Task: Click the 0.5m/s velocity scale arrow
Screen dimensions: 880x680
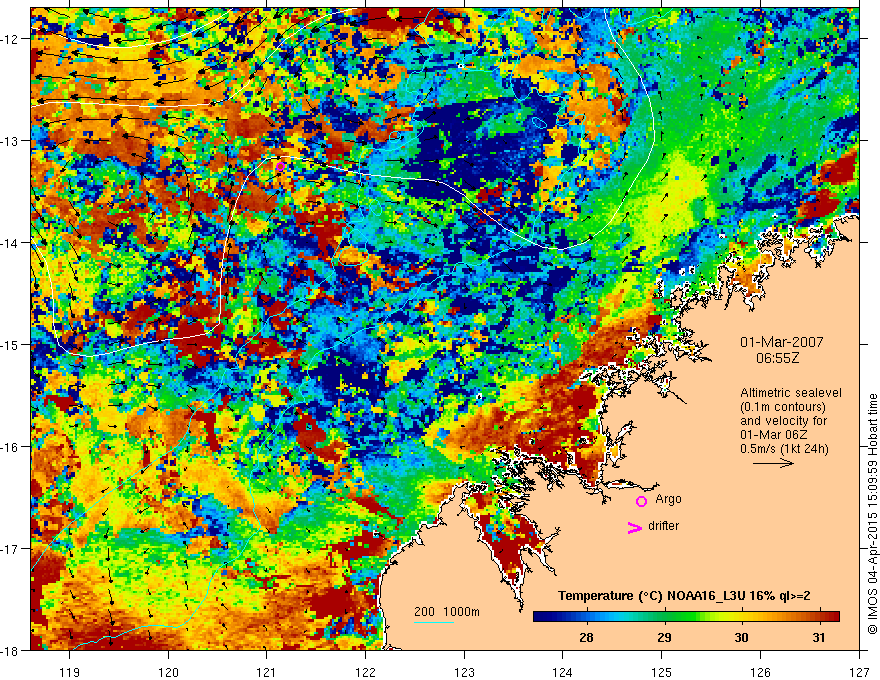Action: coord(773,463)
